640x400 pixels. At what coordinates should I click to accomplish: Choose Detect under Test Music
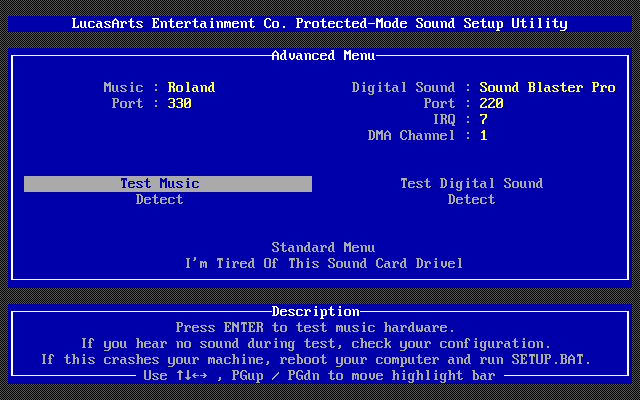coord(159,200)
